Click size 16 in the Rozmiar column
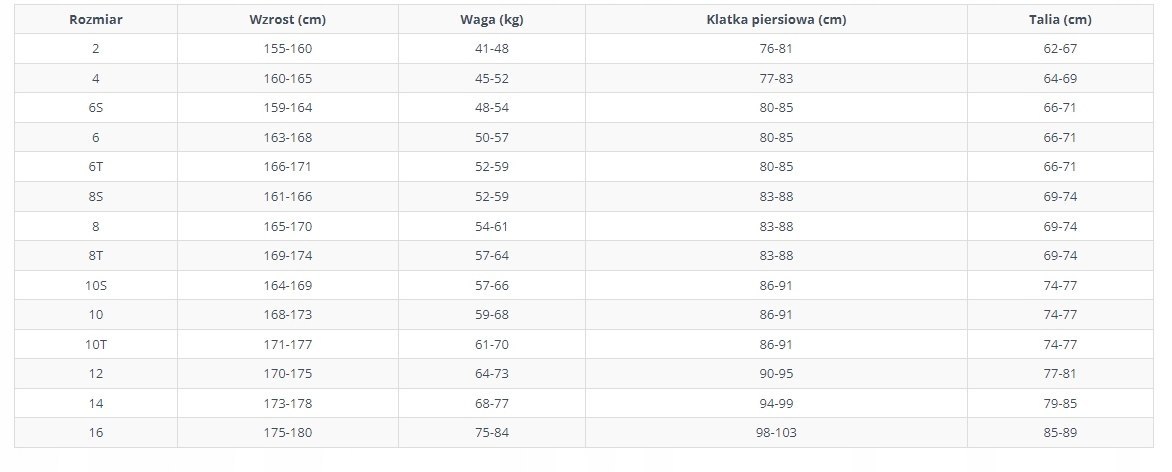The width and height of the screenshot is (1172, 472). [95, 433]
